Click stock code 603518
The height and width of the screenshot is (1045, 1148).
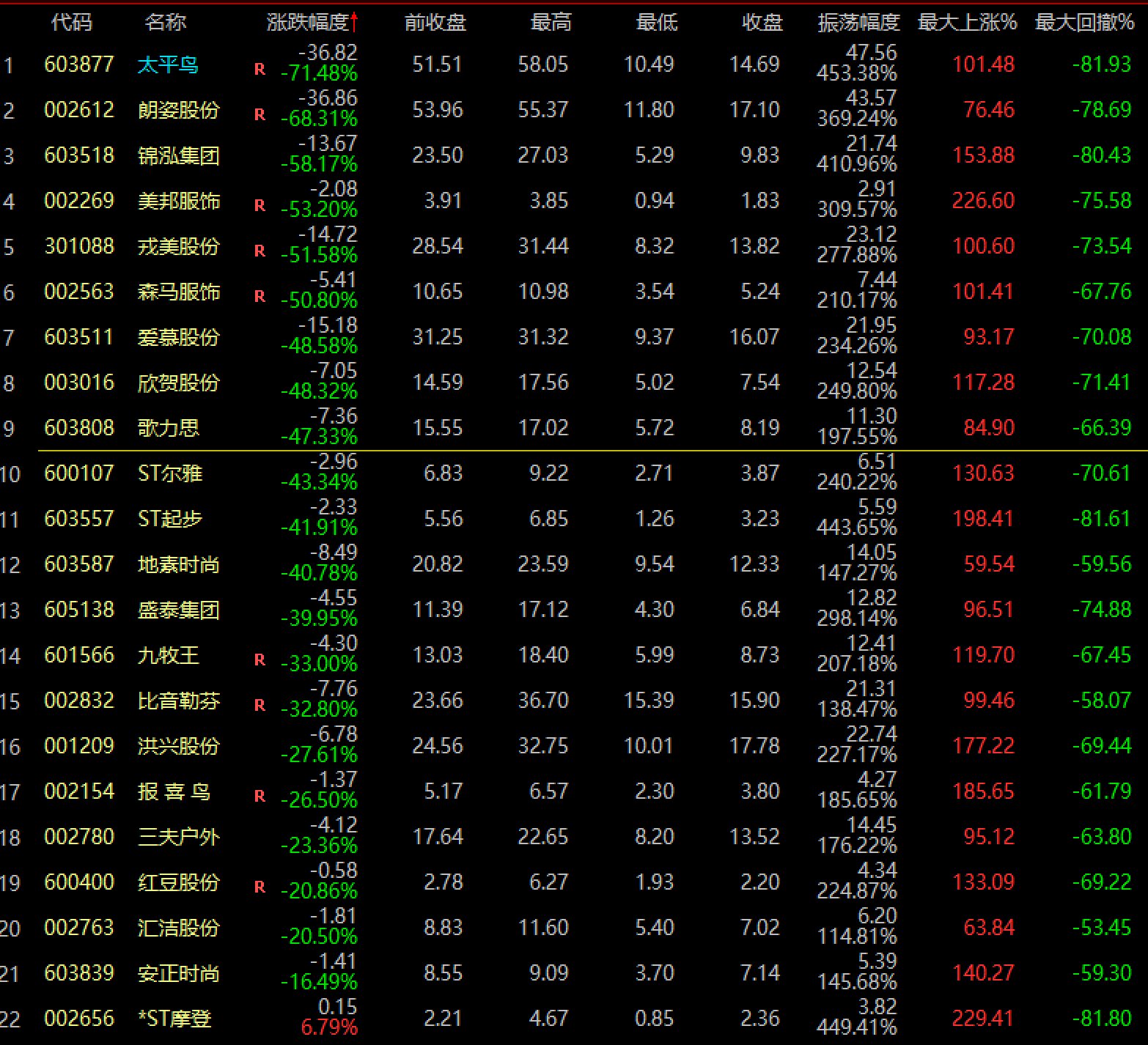79,155
